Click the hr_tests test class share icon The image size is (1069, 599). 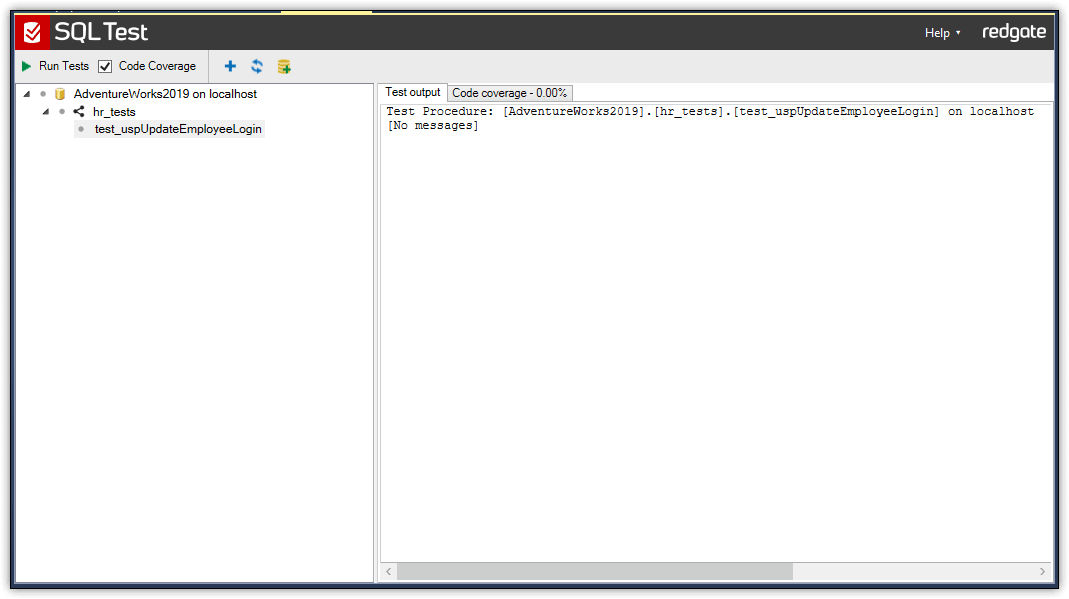(x=79, y=112)
